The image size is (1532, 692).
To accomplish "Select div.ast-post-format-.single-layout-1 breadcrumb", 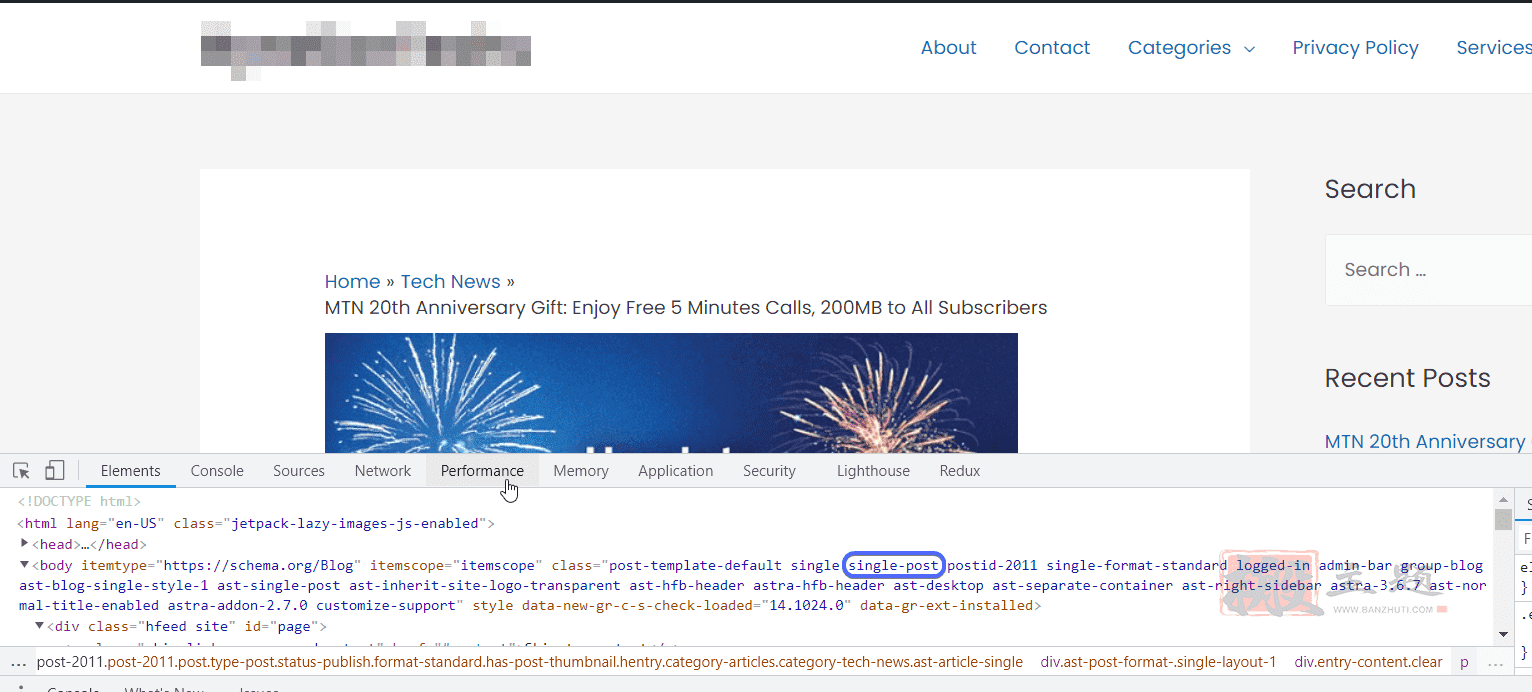I will [1158, 662].
